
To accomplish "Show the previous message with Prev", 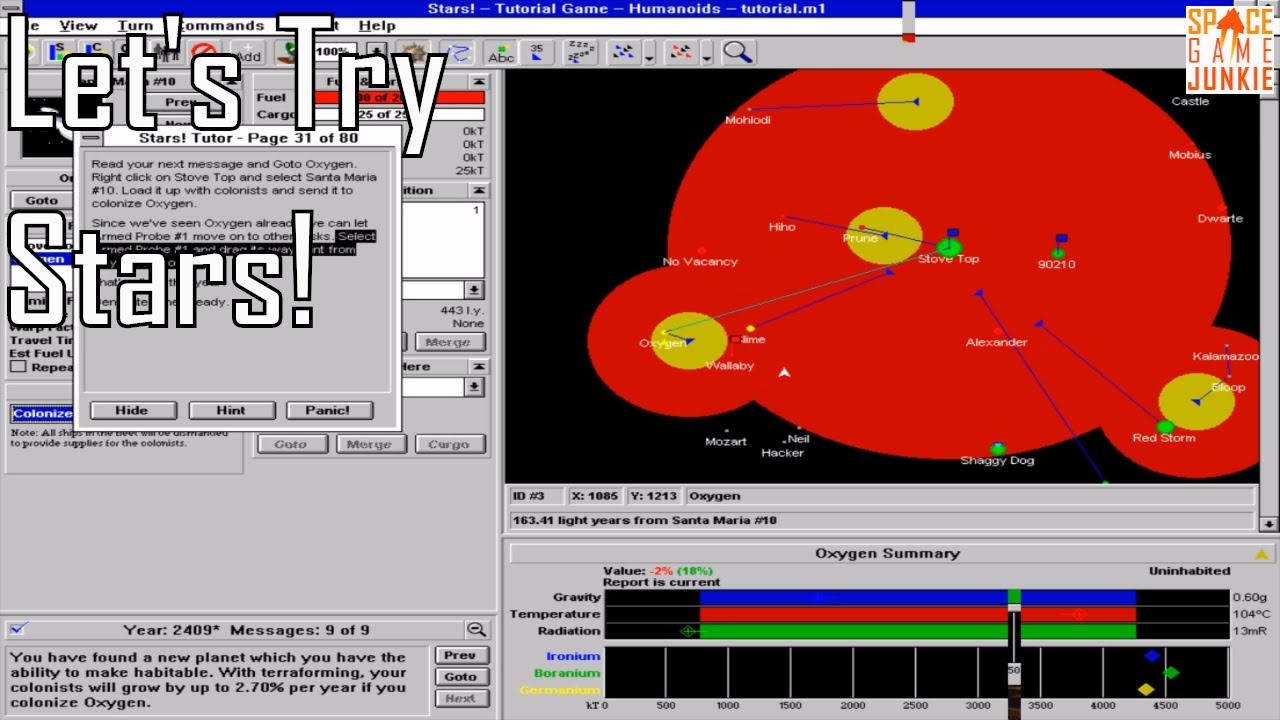I will coord(460,655).
